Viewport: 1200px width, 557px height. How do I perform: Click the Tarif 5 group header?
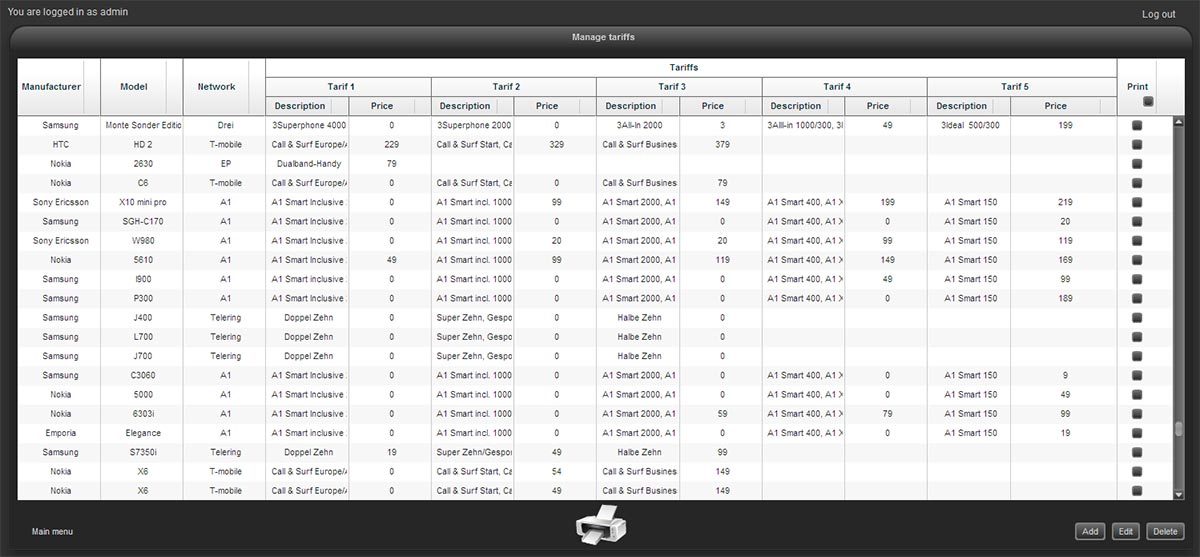[1022, 87]
